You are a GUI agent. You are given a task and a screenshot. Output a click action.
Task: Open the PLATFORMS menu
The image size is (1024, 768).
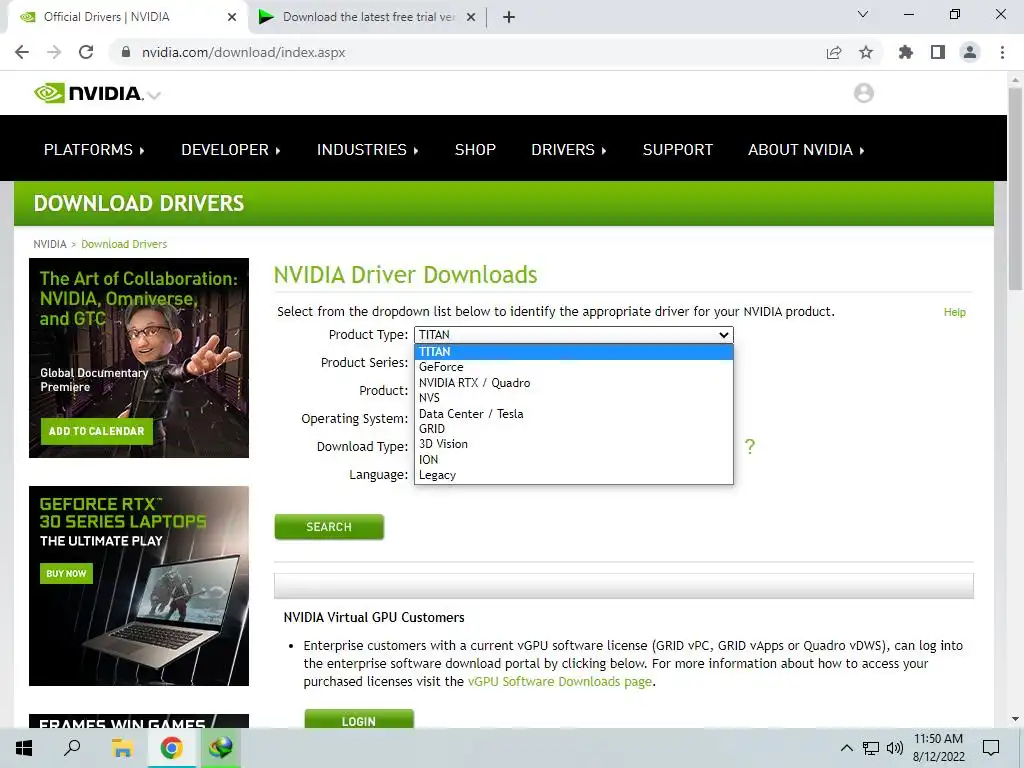click(94, 150)
